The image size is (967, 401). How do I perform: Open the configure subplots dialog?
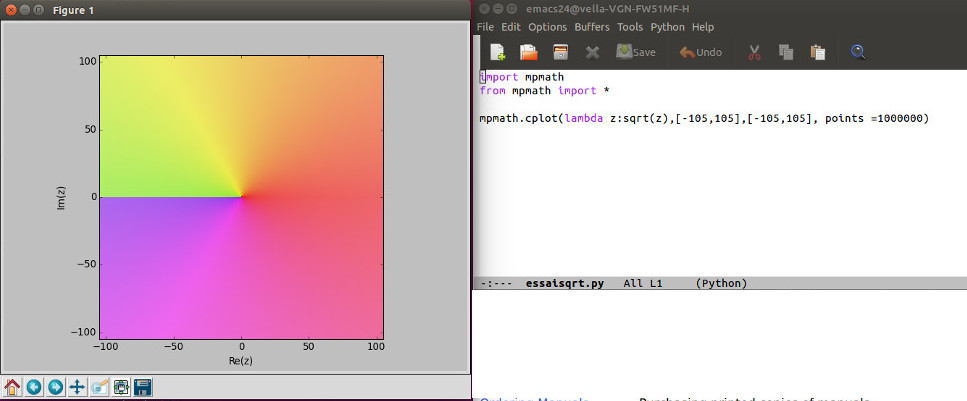(x=121, y=387)
